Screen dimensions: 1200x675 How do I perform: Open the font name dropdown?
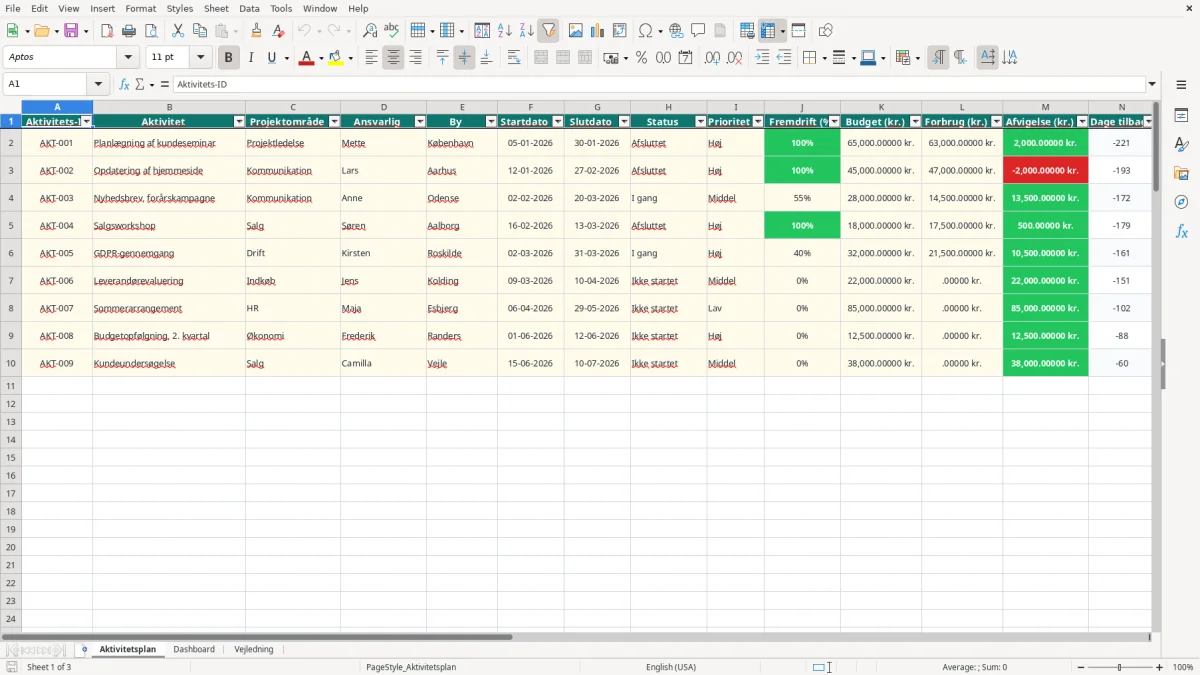point(128,58)
